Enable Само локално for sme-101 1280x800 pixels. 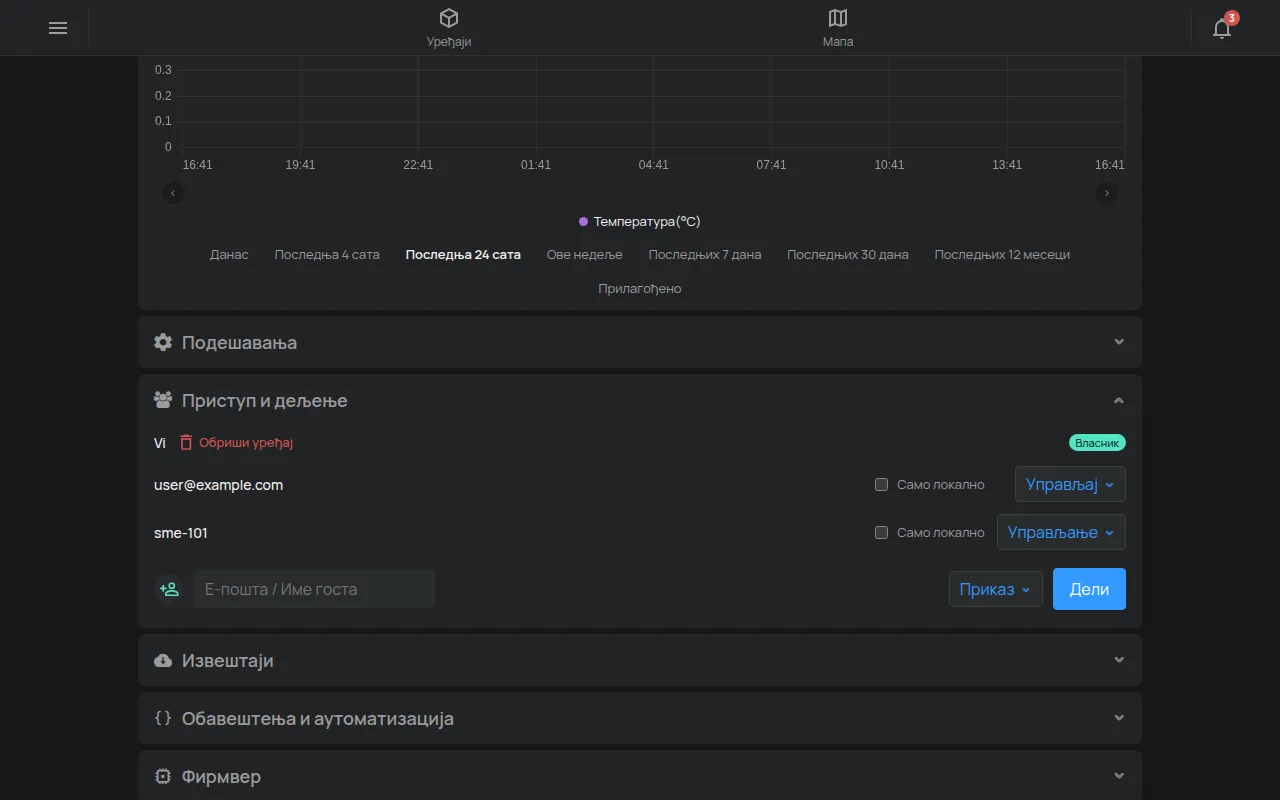(881, 533)
